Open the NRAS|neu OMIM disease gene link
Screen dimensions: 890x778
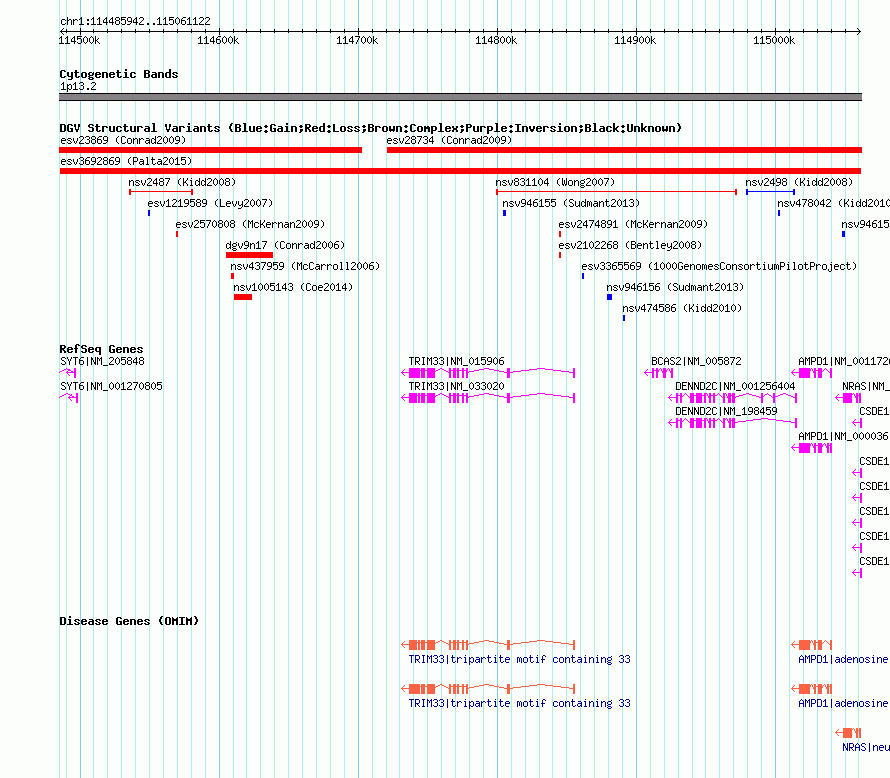pyautogui.click(x=866, y=747)
